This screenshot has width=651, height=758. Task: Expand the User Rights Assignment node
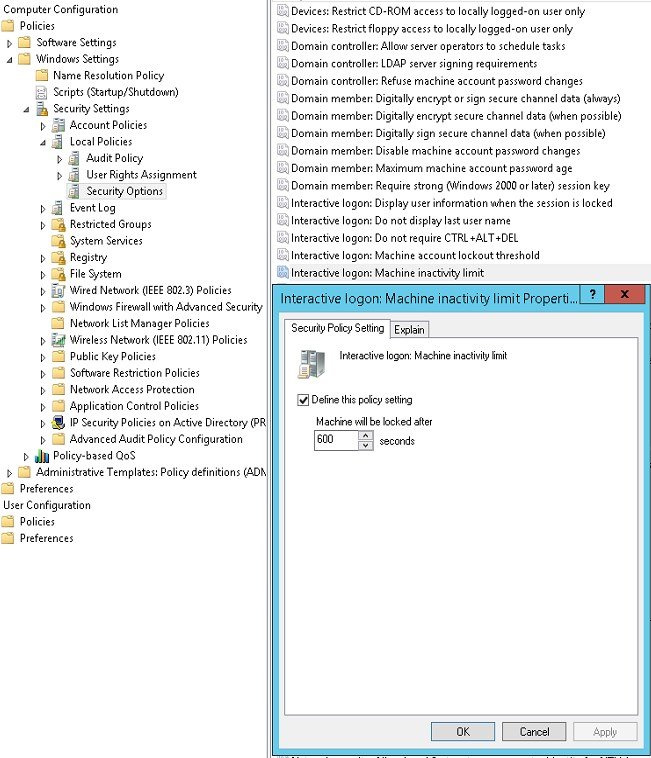pos(59,176)
